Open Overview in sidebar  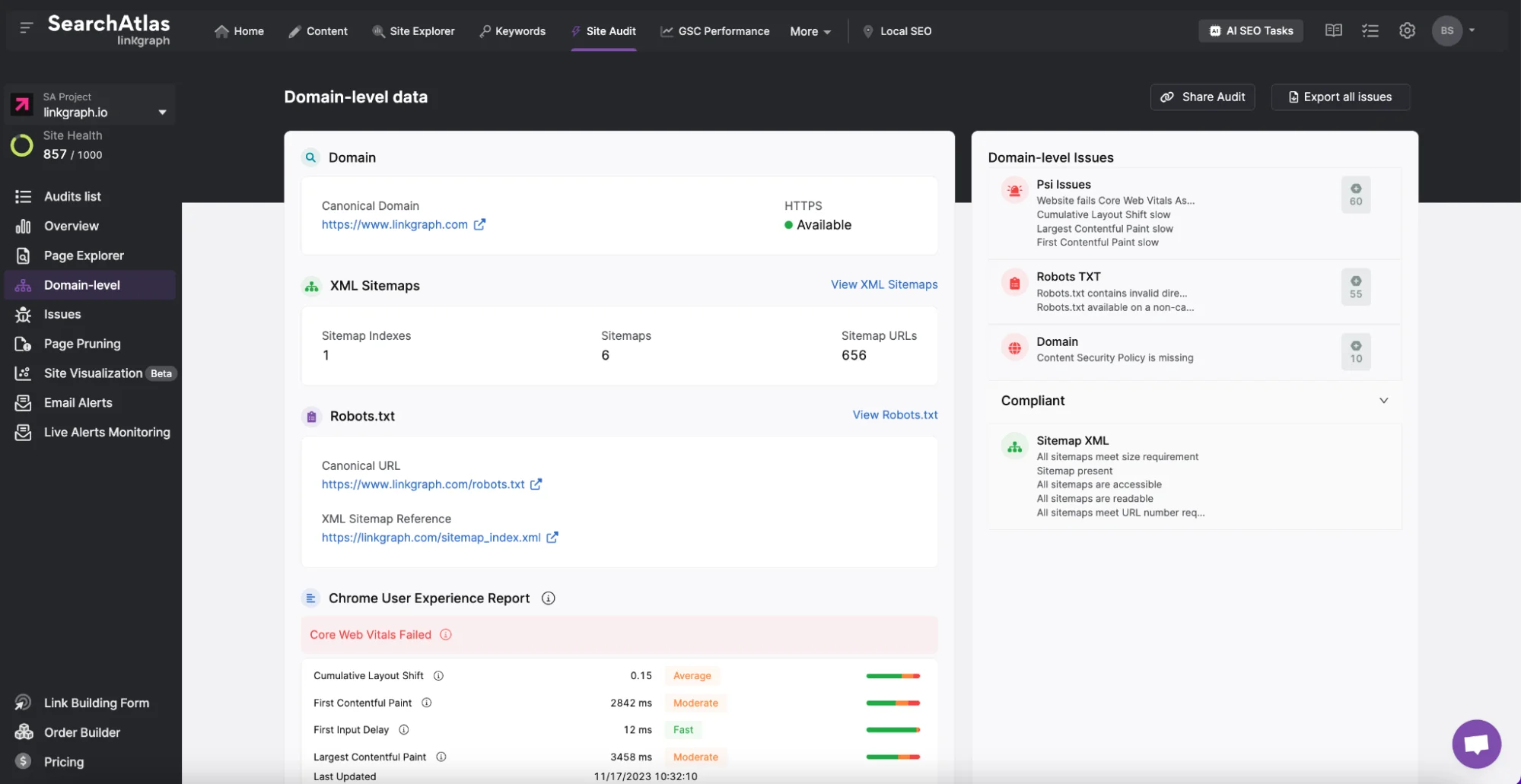coord(90,226)
